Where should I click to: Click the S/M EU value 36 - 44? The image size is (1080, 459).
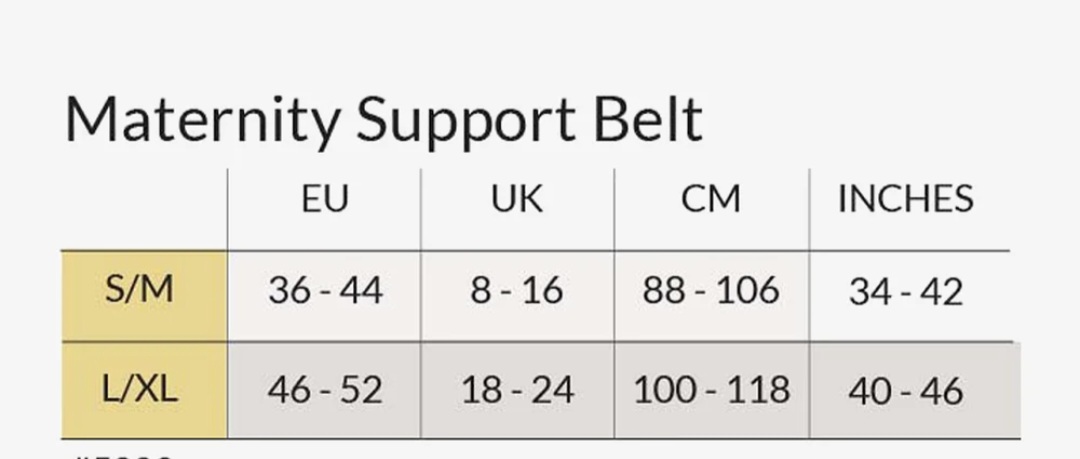(325, 291)
